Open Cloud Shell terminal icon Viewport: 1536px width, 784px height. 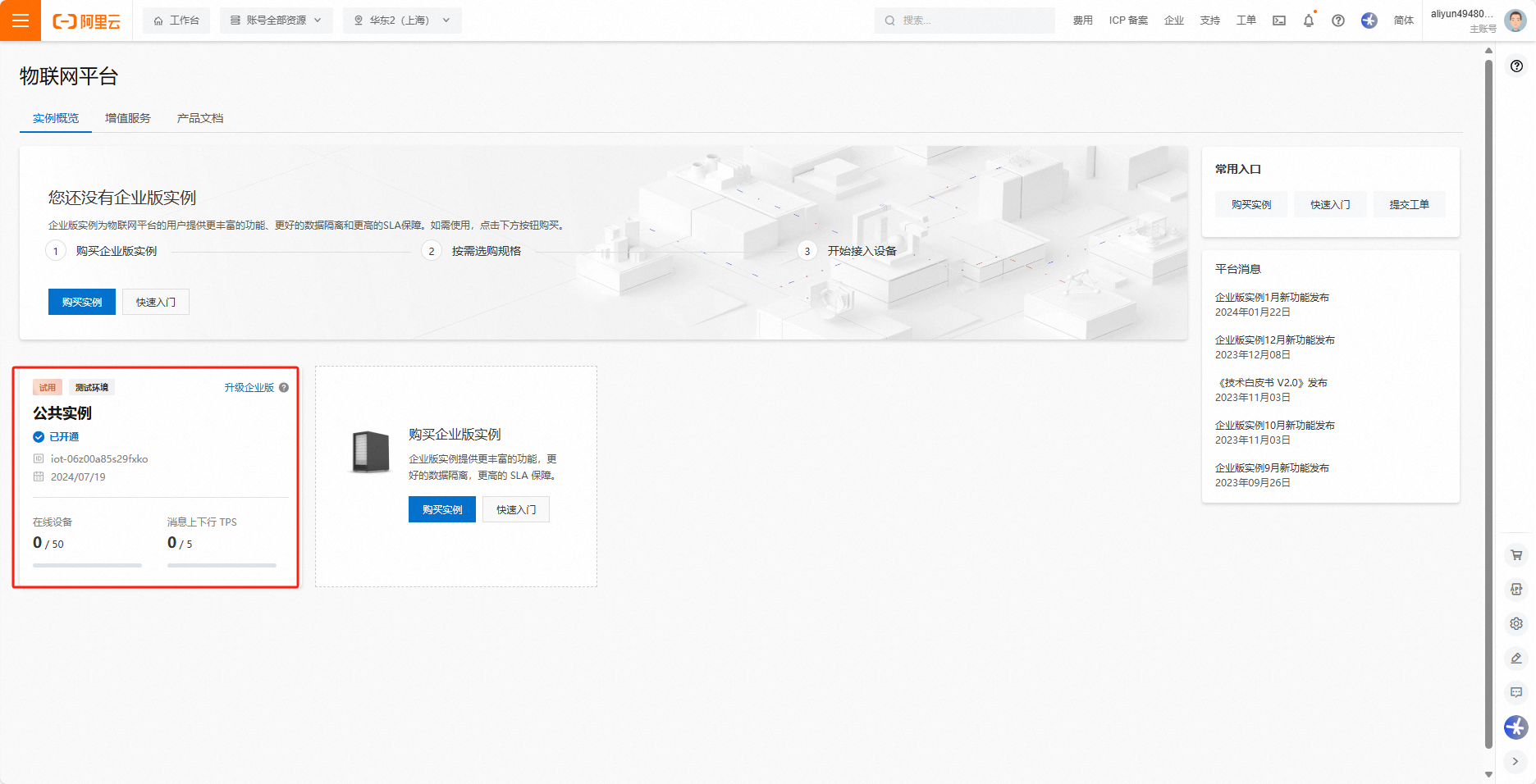click(1279, 21)
